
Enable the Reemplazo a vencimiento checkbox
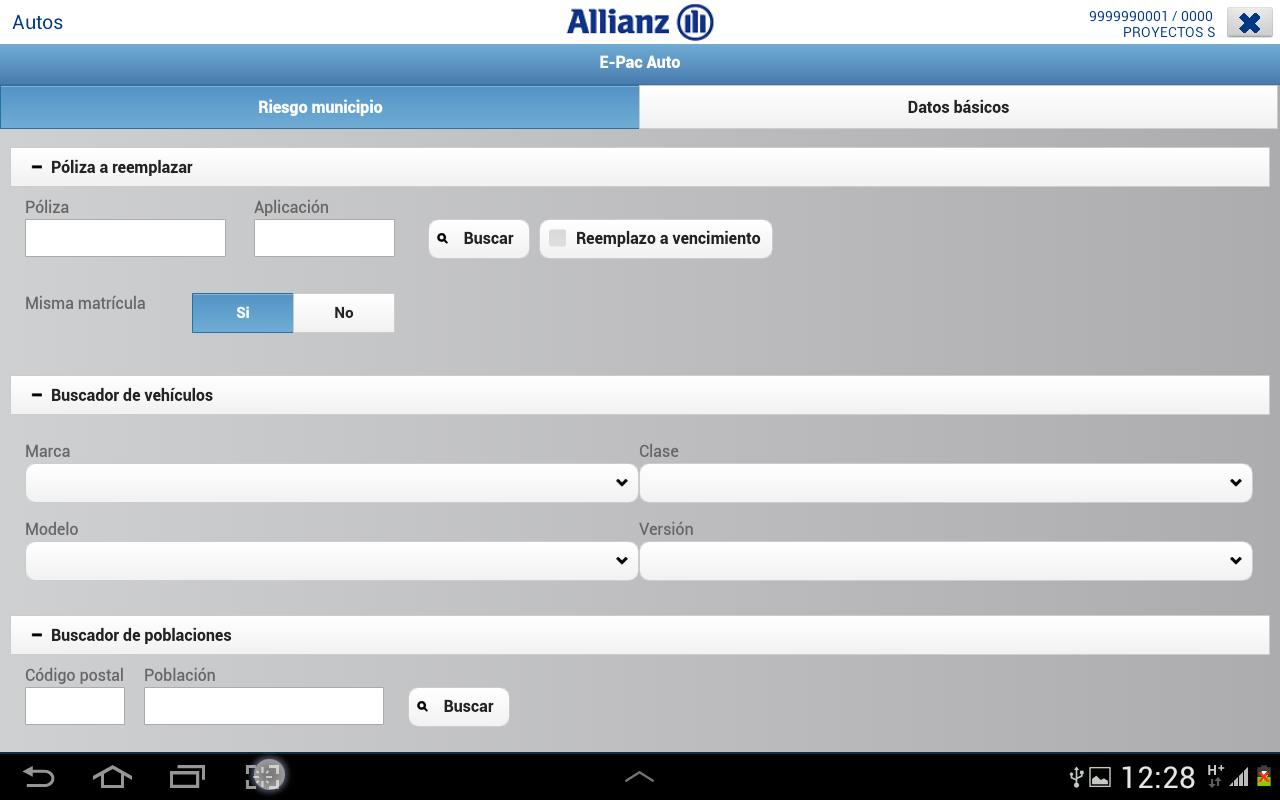click(x=558, y=238)
